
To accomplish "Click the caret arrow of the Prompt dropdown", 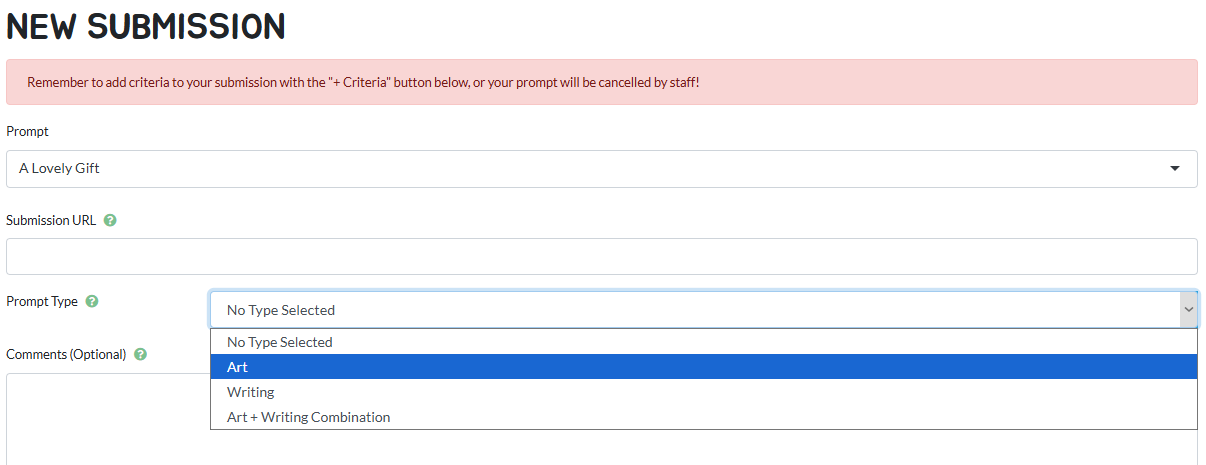I will tap(1175, 169).
